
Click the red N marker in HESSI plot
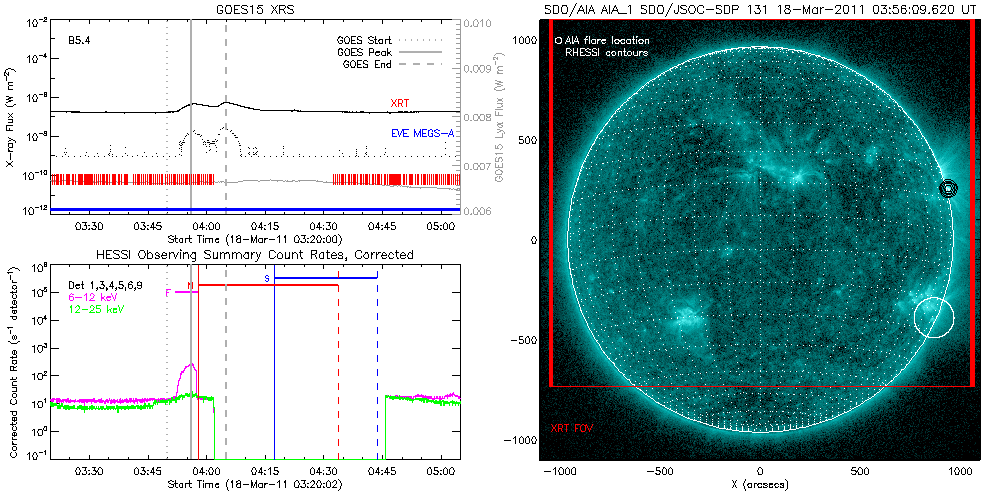coord(190,286)
